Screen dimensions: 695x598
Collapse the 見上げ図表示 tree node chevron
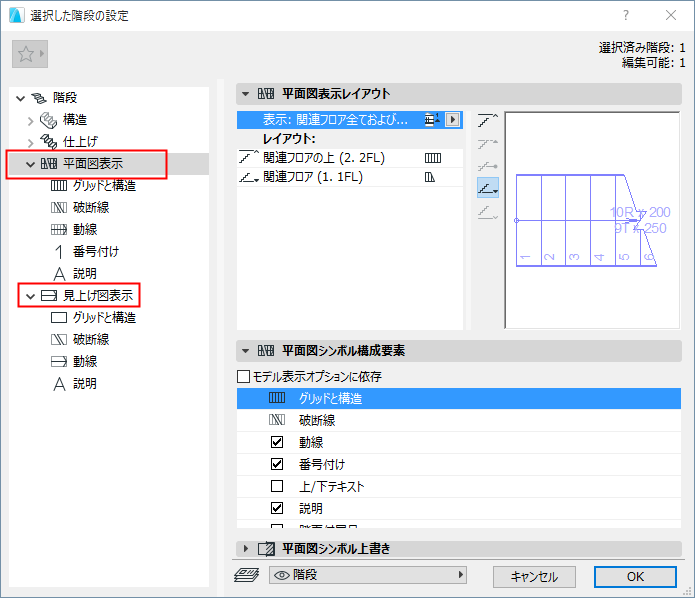pos(30,296)
